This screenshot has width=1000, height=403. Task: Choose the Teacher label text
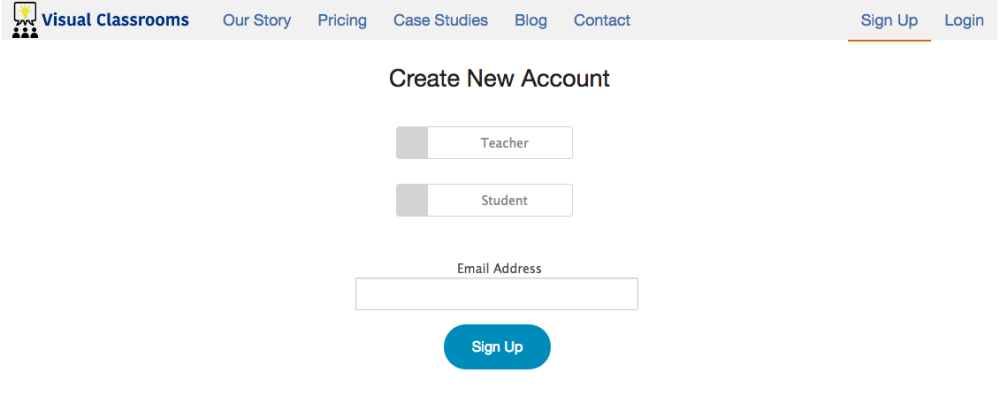tap(504, 143)
